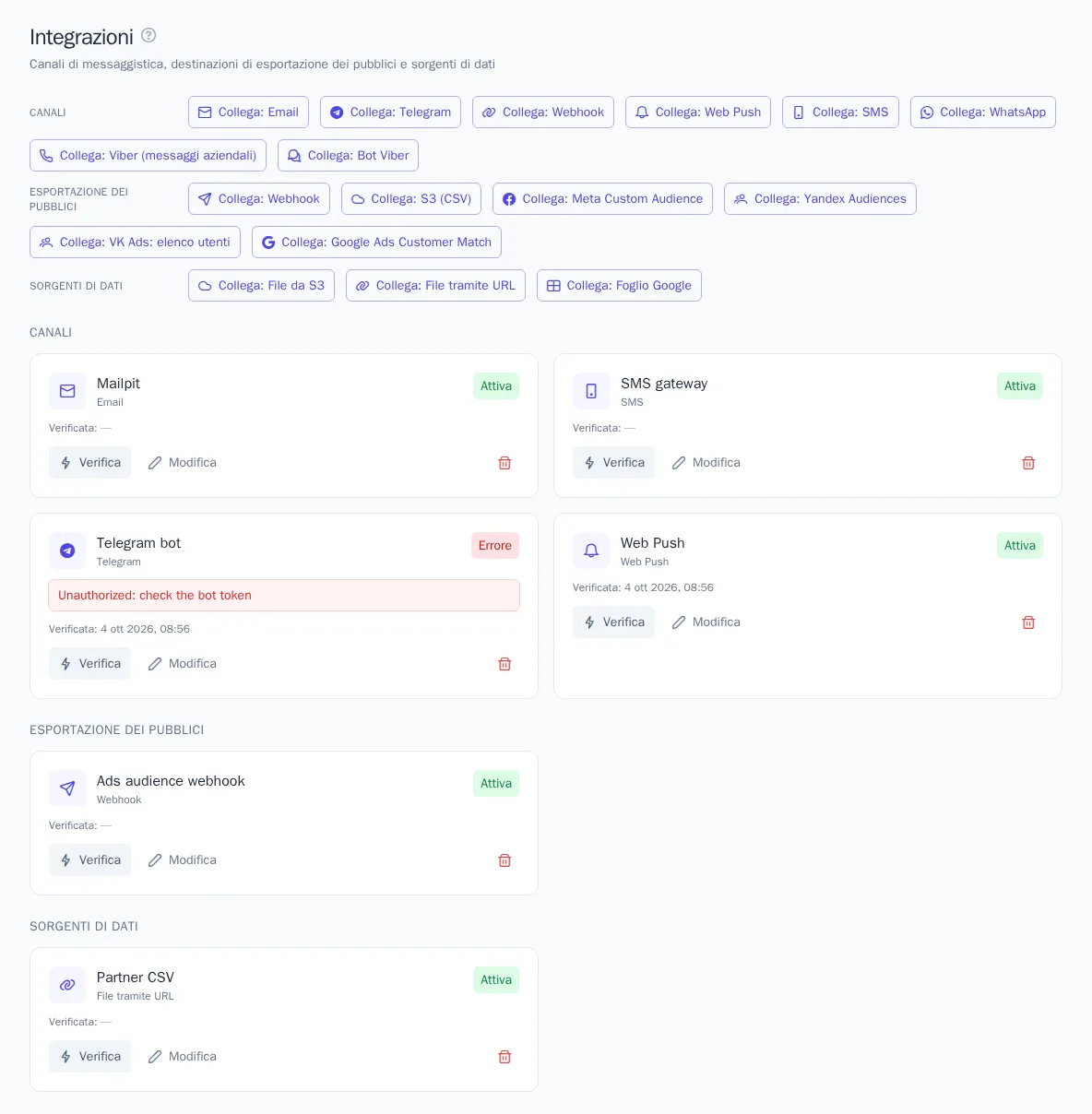Image resolution: width=1092 pixels, height=1114 pixels.
Task: Click Verifica on Partner CSV card
Action: click(x=90, y=1057)
